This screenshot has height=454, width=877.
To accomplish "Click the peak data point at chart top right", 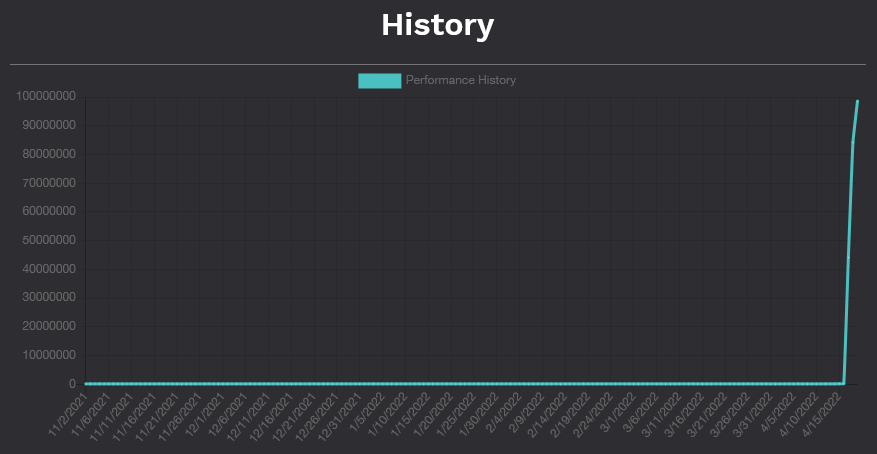I will (857, 101).
